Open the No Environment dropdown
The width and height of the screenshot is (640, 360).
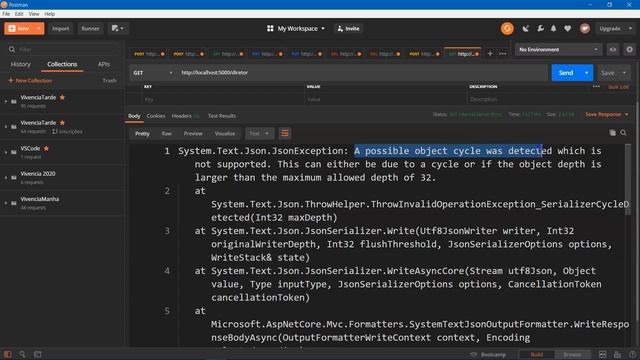pyautogui.click(x=558, y=49)
